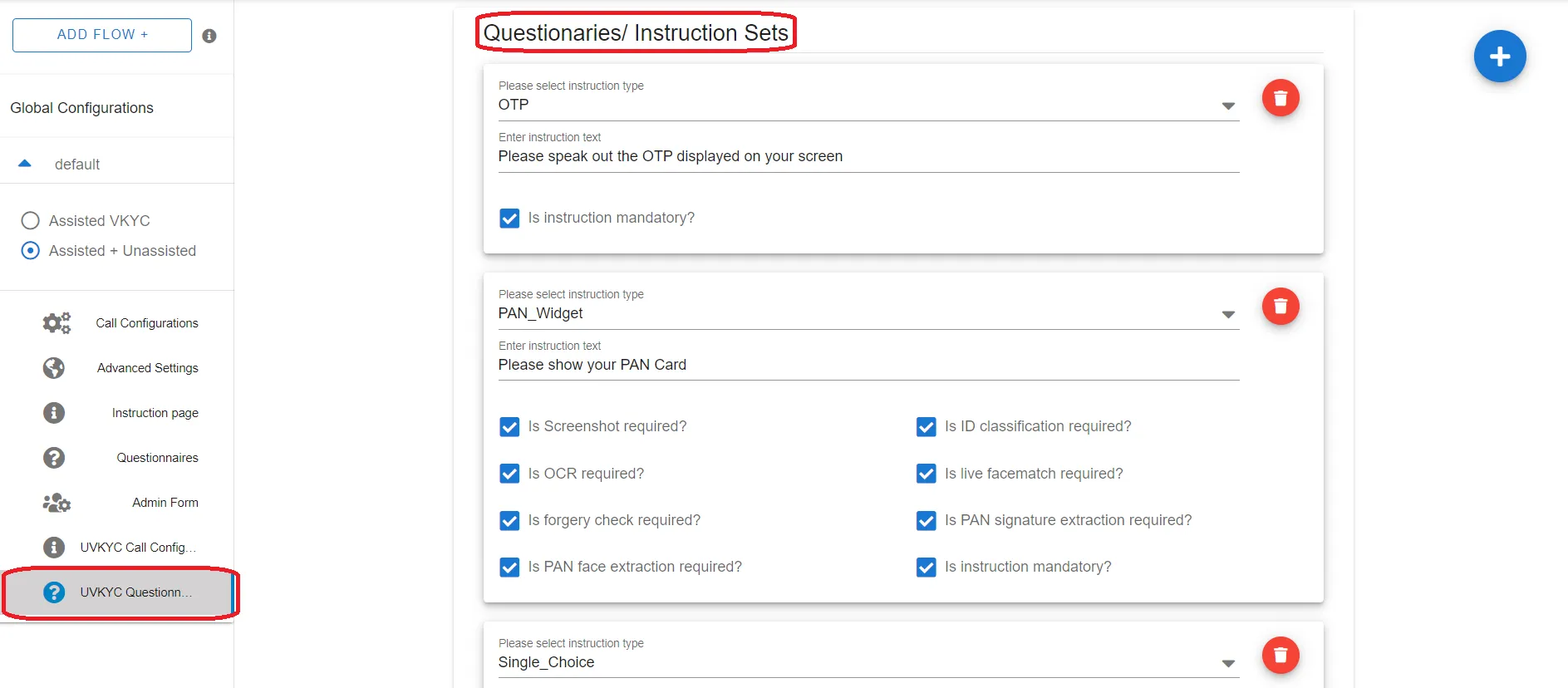Toggle PAN_Widget 'Is instruction mandatory?' checkbox

click(926, 567)
